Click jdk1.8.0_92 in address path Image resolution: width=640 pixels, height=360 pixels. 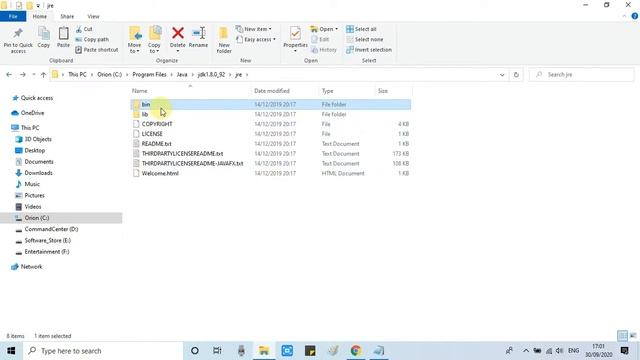point(211,75)
